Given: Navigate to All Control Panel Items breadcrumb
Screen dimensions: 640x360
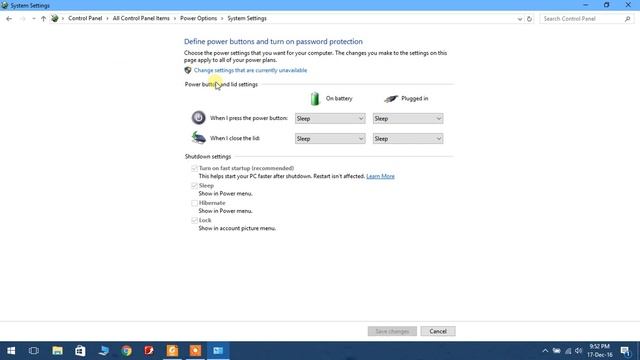Looking at the screenshot, I should point(141,18).
